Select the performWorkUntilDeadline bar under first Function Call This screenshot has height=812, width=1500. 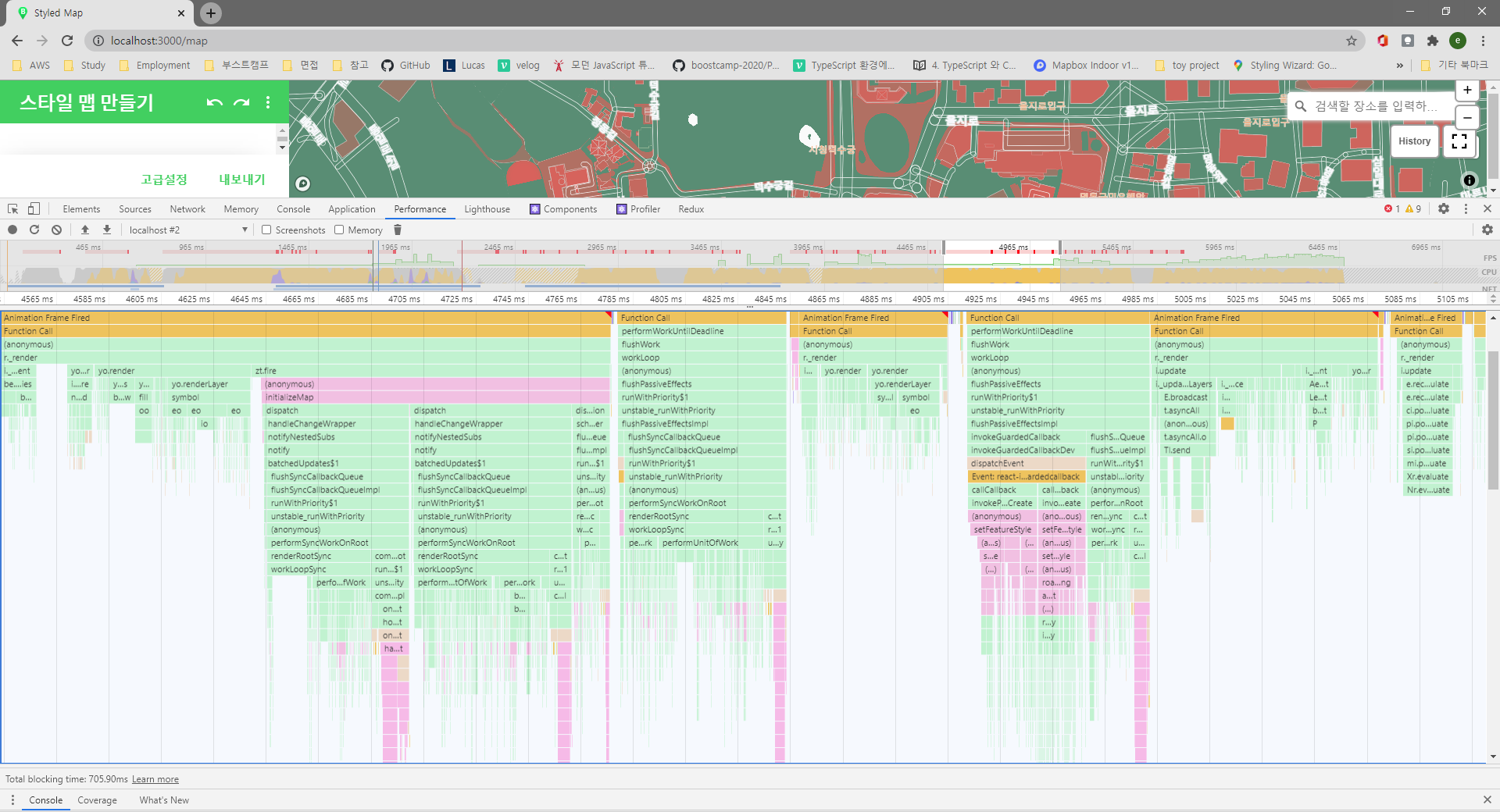702,331
